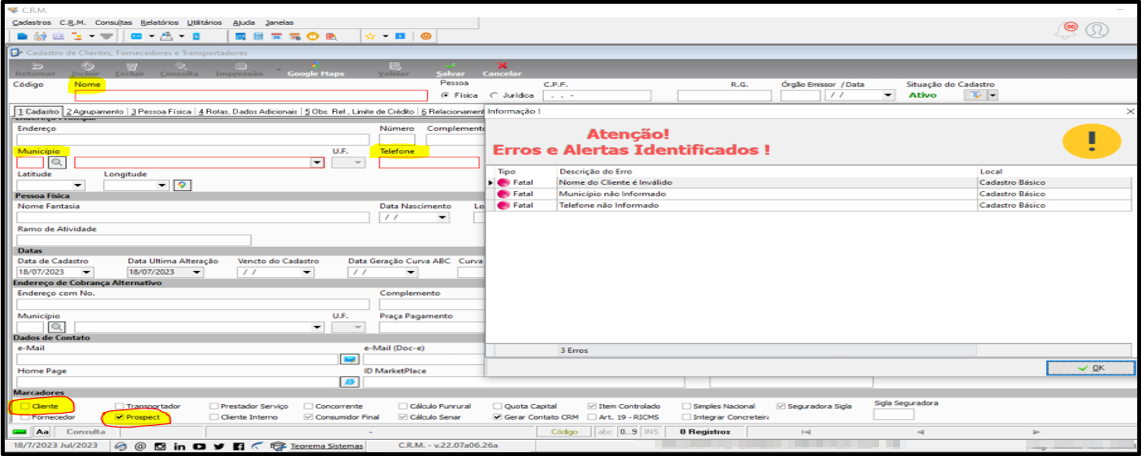Open the user profile icon
1141x456 pixels.
[x=1097, y=30]
